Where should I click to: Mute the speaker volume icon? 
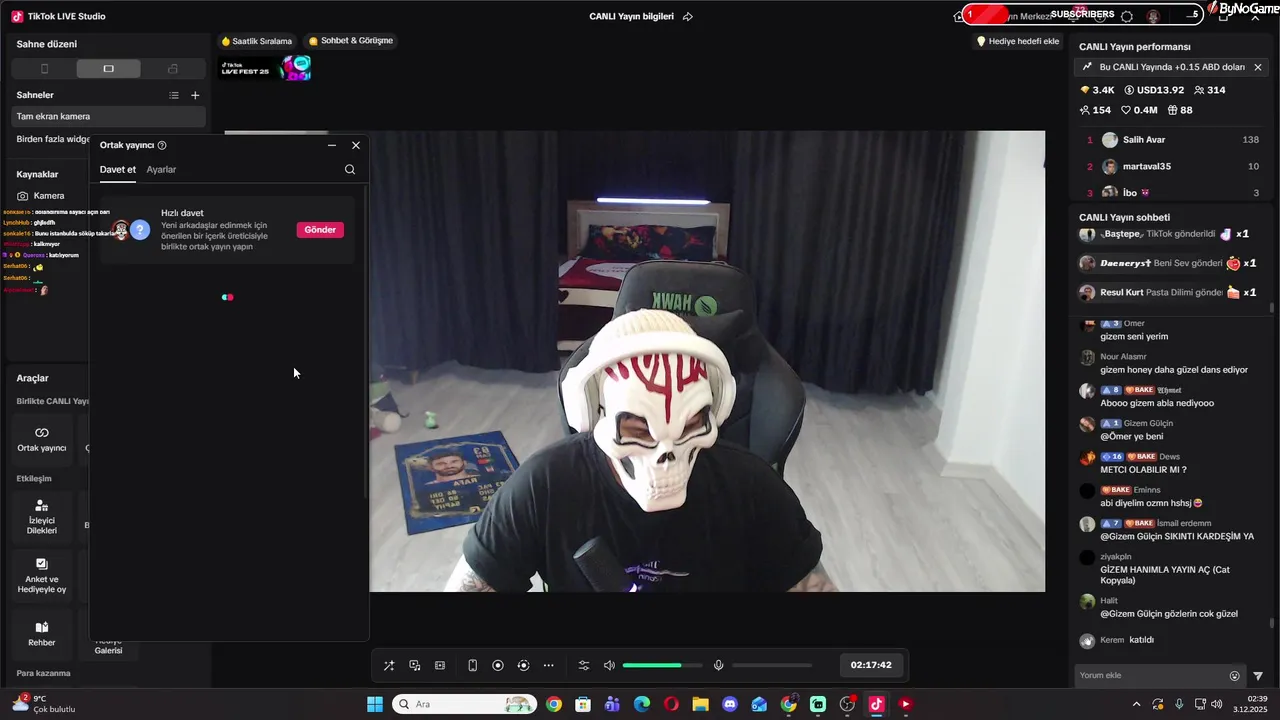pyautogui.click(x=609, y=665)
